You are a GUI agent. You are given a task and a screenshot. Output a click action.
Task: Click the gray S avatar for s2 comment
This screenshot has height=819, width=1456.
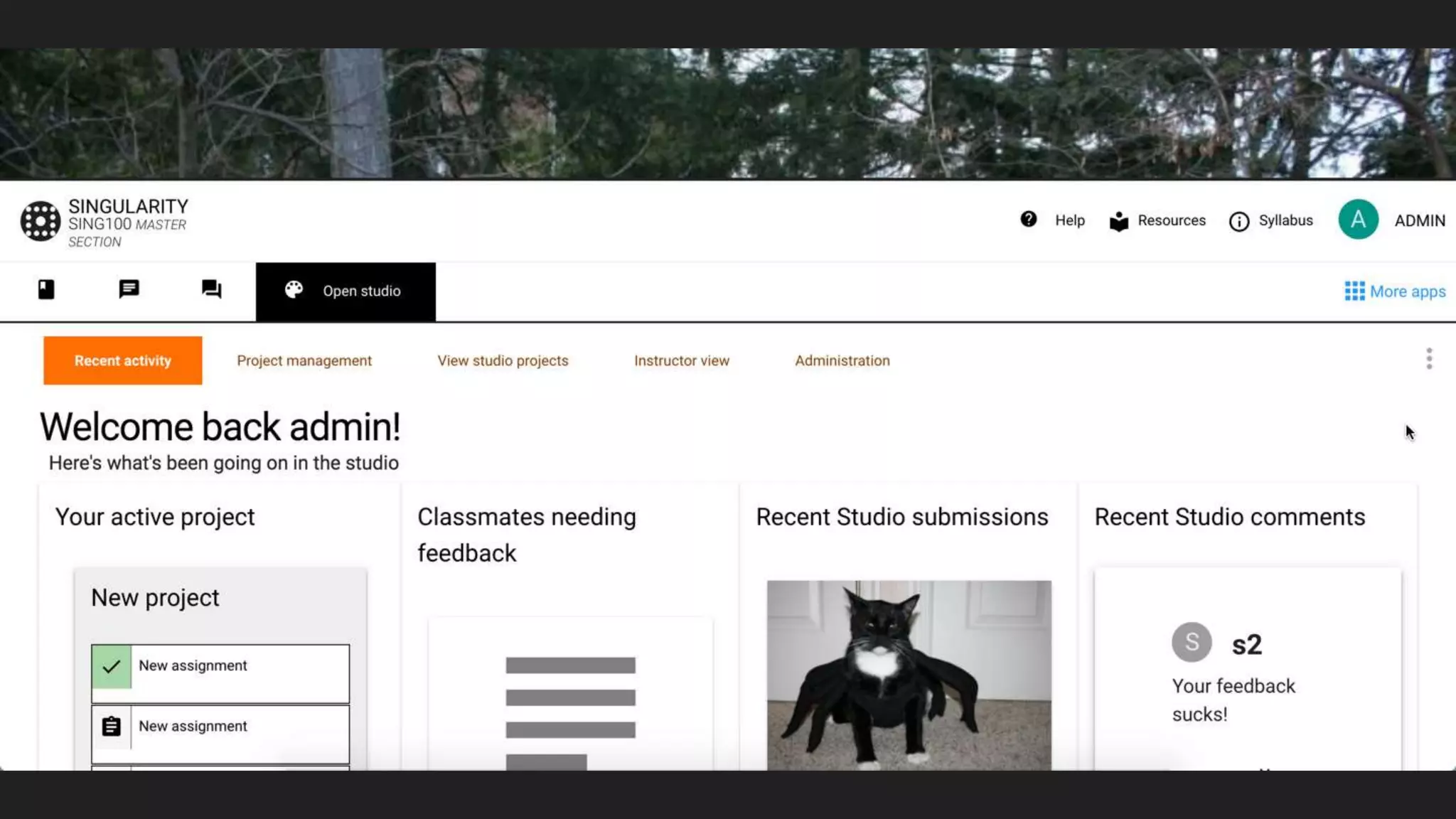click(1192, 643)
